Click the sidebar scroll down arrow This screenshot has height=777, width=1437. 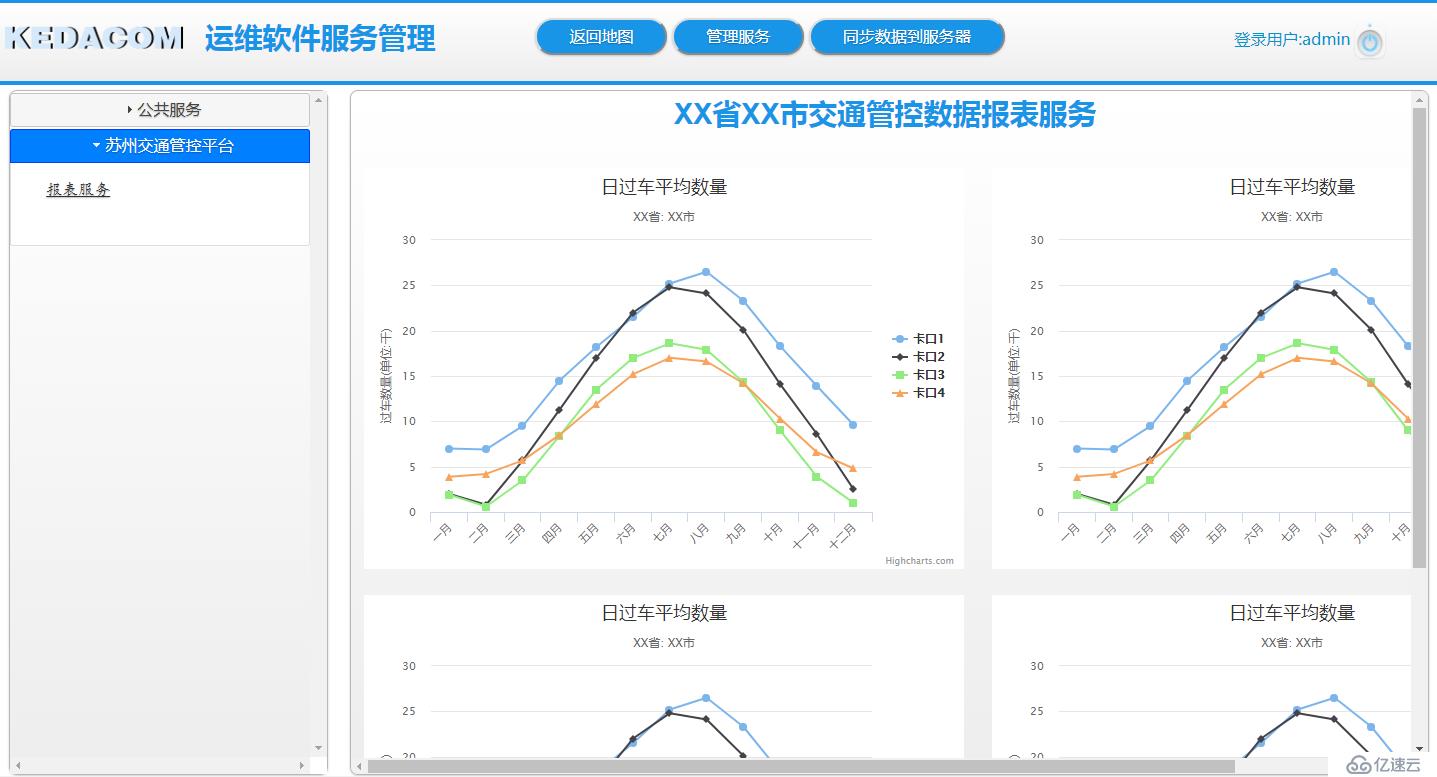[319, 748]
